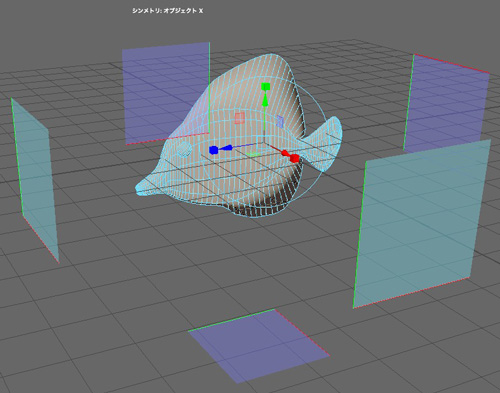Click the manipulator center origin point

(263, 143)
